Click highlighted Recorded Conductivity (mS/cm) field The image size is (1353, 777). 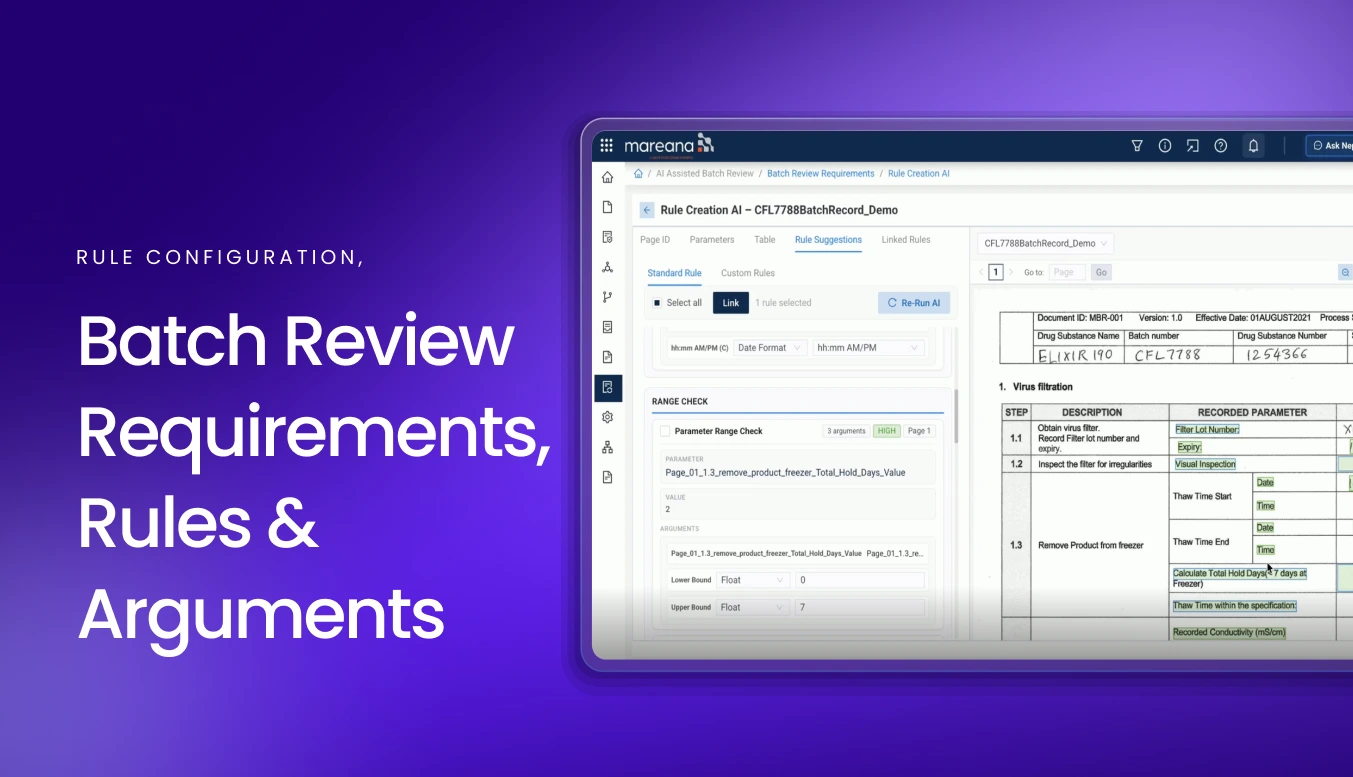click(x=1228, y=632)
